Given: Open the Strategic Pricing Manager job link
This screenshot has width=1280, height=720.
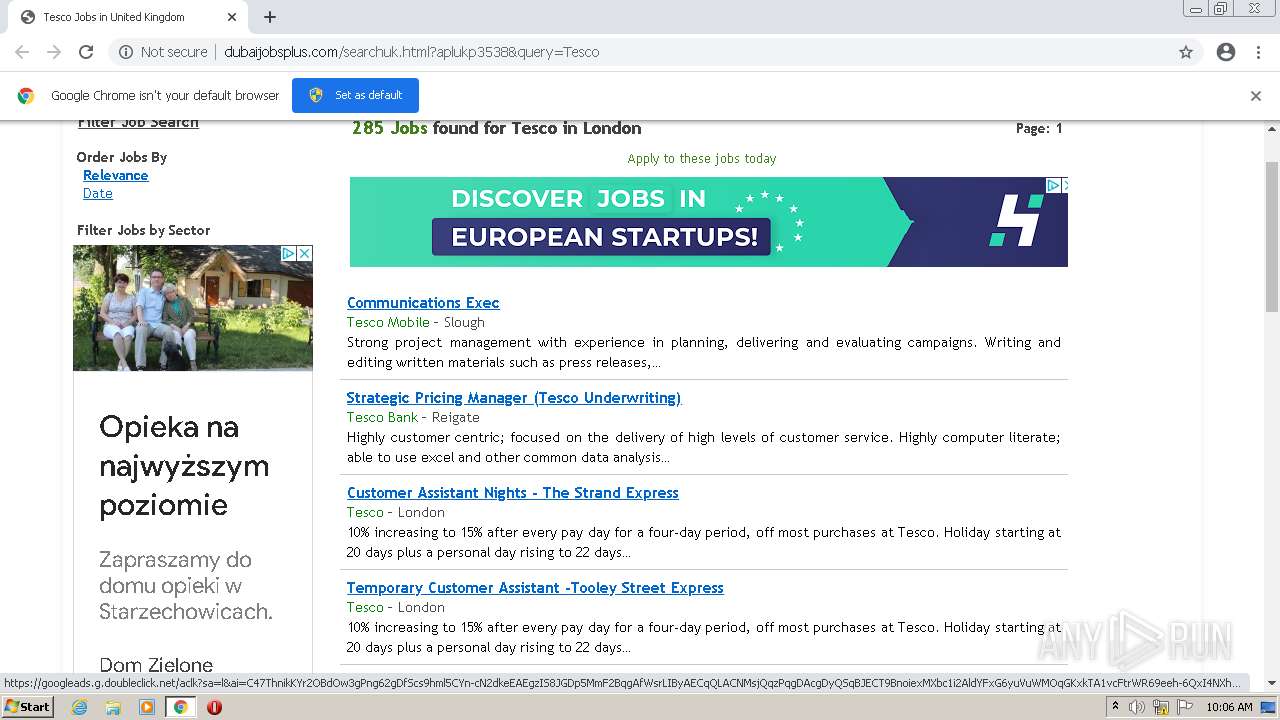Looking at the screenshot, I should pos(513,398).
